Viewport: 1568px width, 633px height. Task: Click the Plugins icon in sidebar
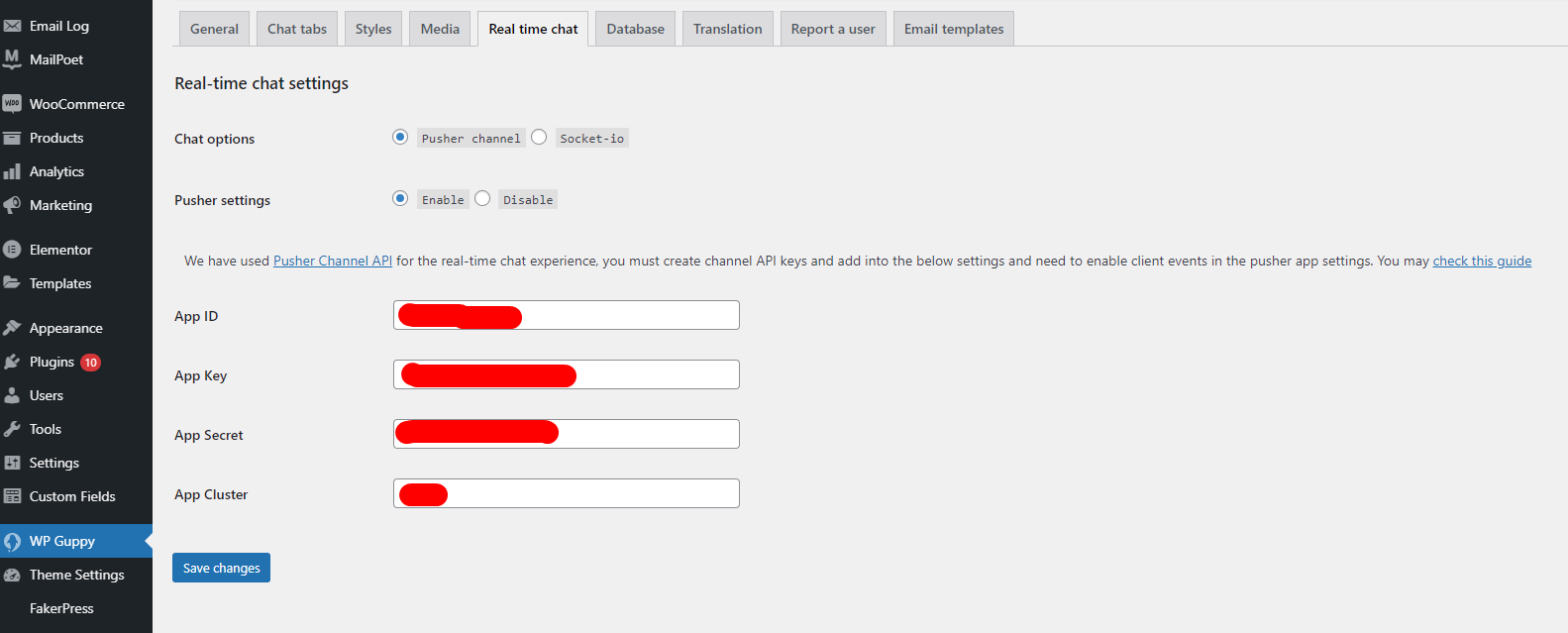coord(12,362)
